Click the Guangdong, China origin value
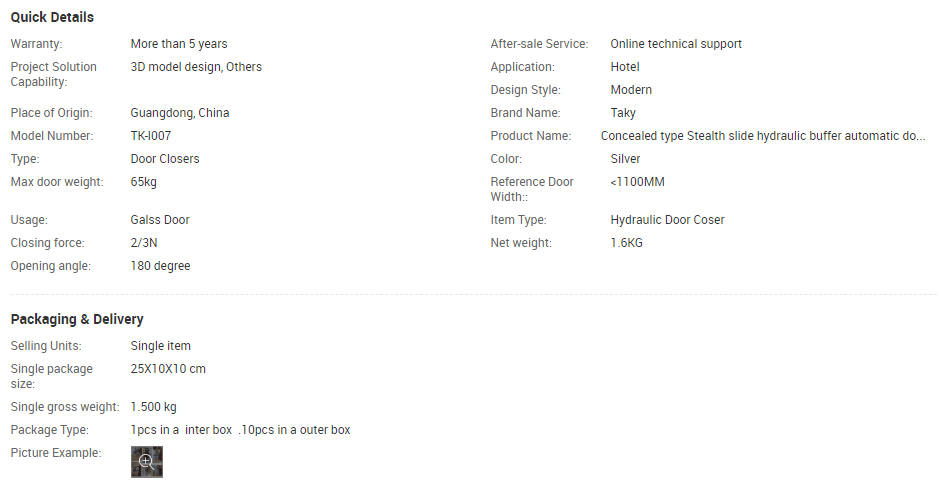 click(180, 113)
